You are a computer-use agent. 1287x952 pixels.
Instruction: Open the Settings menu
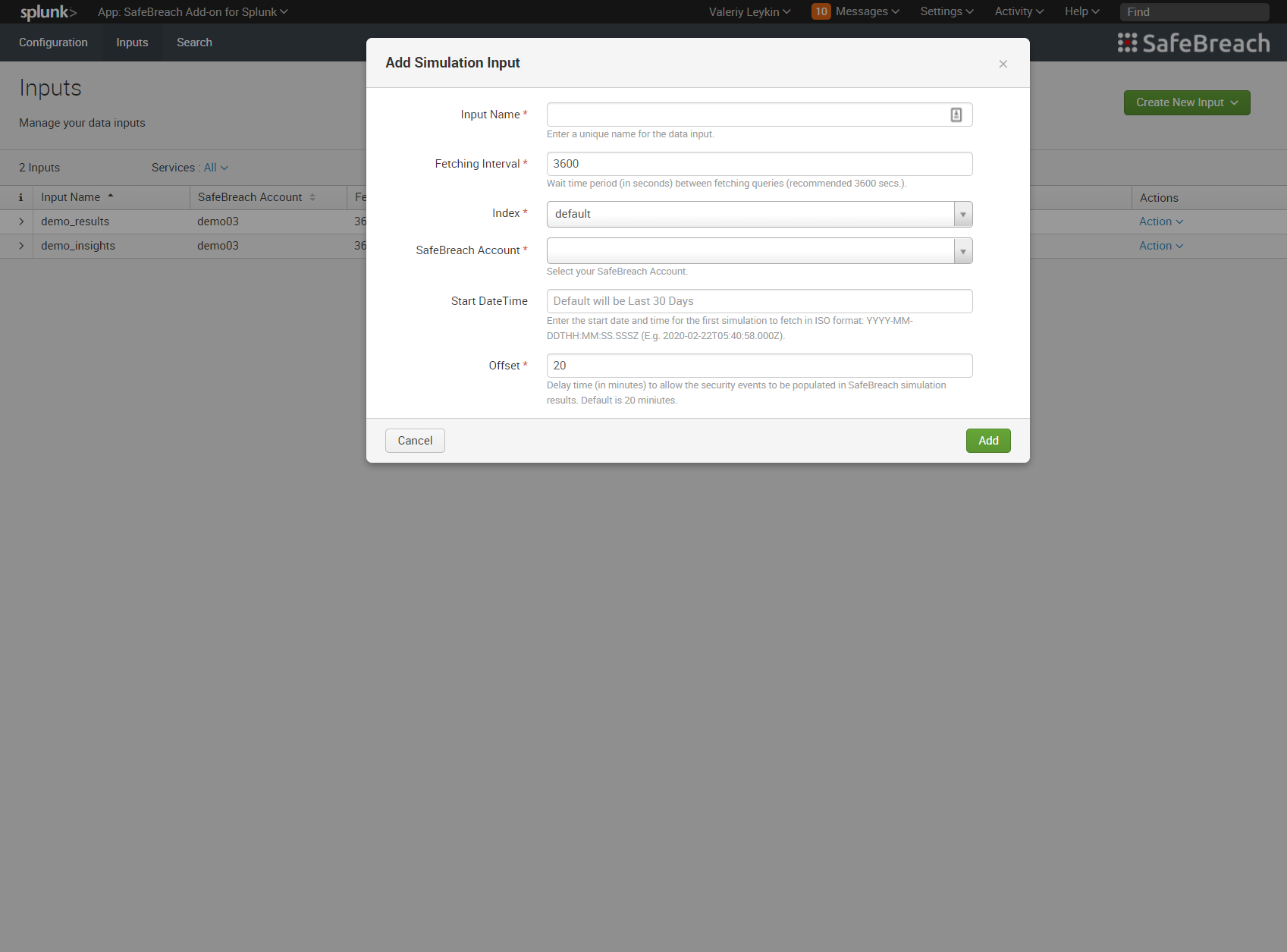(x=946, y=11)
